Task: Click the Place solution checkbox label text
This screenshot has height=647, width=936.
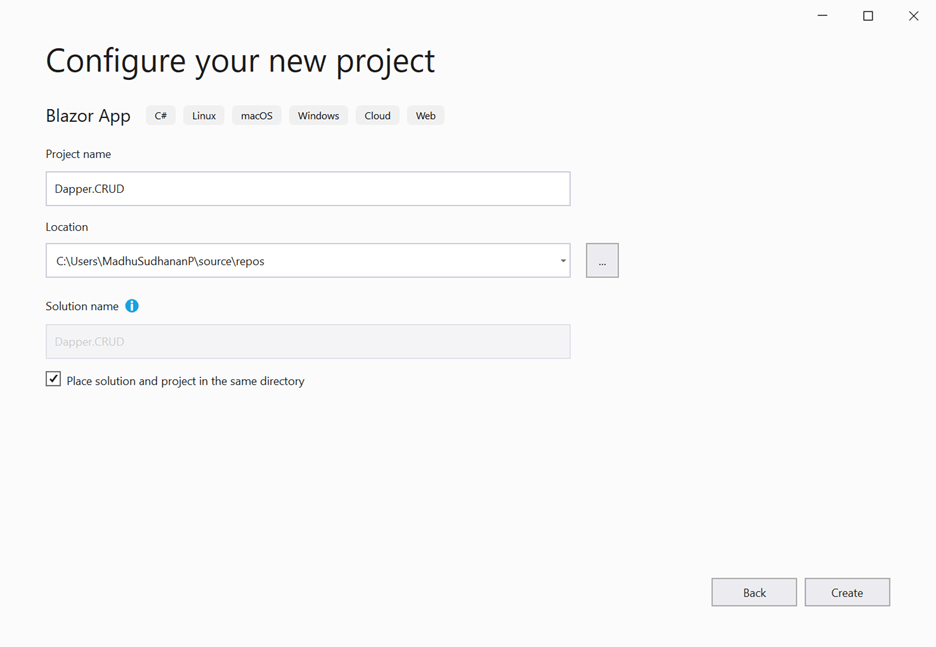Action: 185,381
